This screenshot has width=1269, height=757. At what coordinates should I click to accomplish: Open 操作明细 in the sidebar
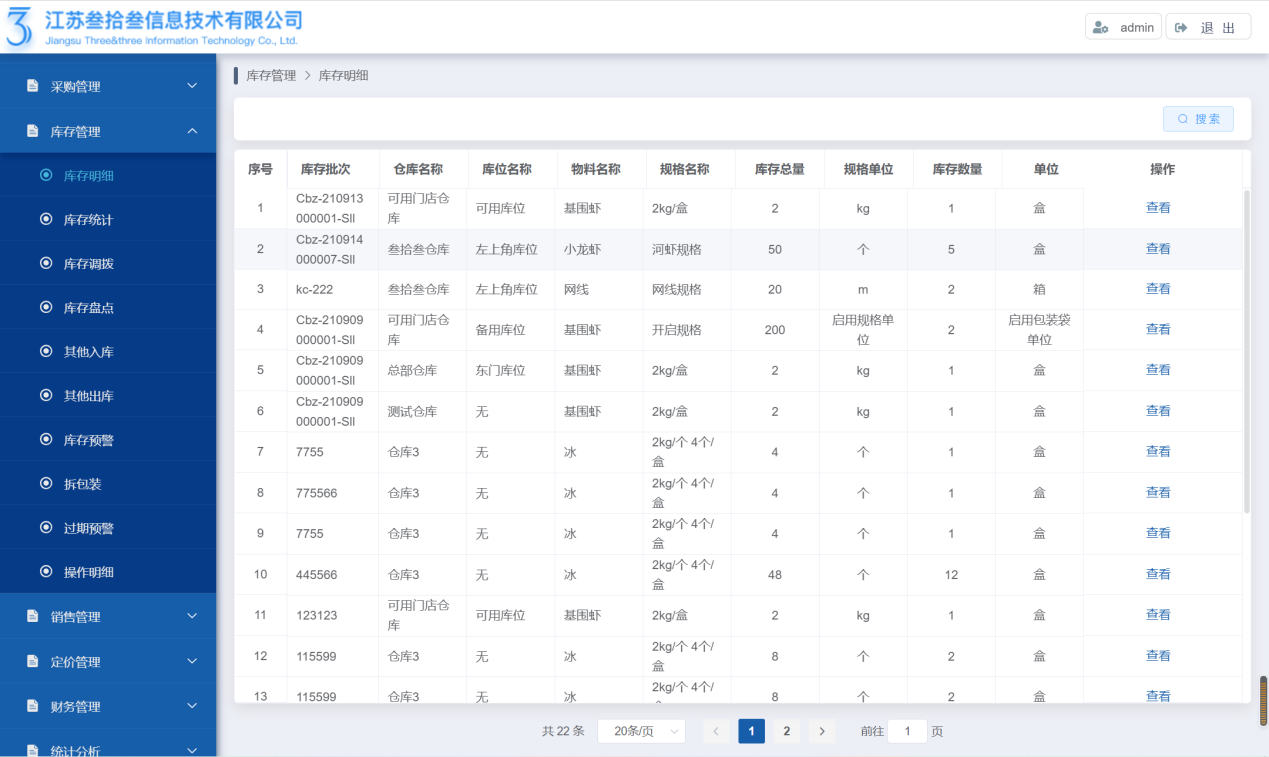88,572
